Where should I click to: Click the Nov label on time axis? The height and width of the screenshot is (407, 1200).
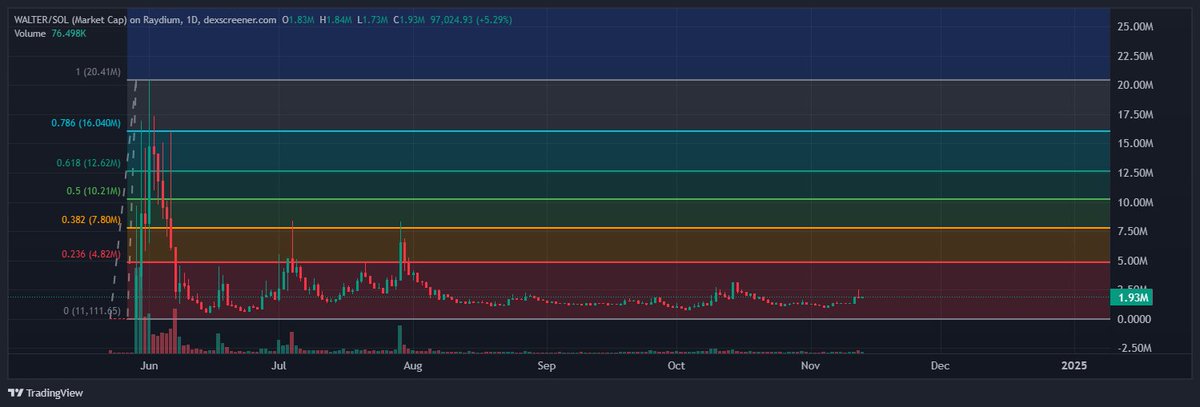[811, 367]
